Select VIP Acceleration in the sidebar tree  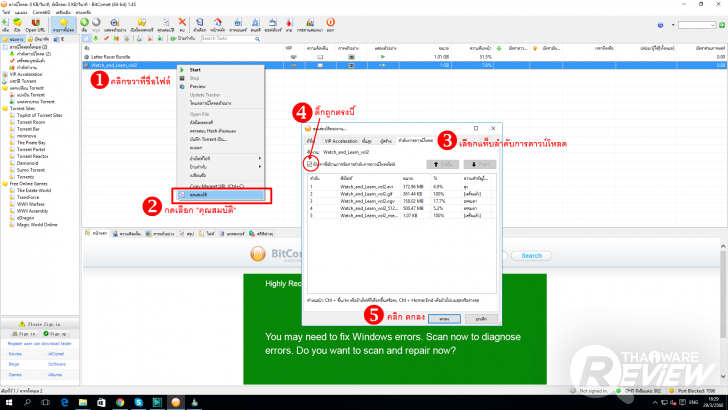[x=26, y=74]
